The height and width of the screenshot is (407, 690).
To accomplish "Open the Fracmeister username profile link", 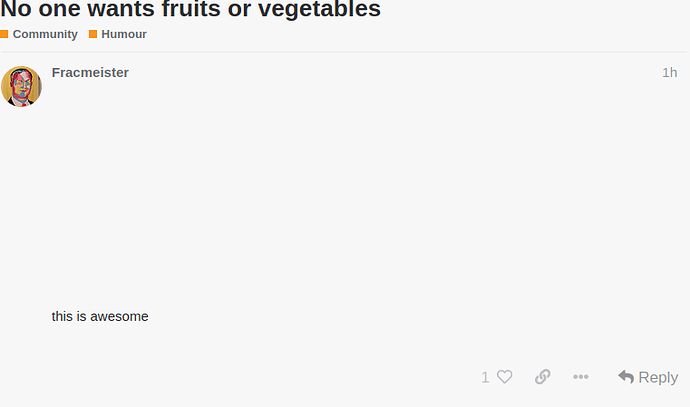I will click(90, 72).
